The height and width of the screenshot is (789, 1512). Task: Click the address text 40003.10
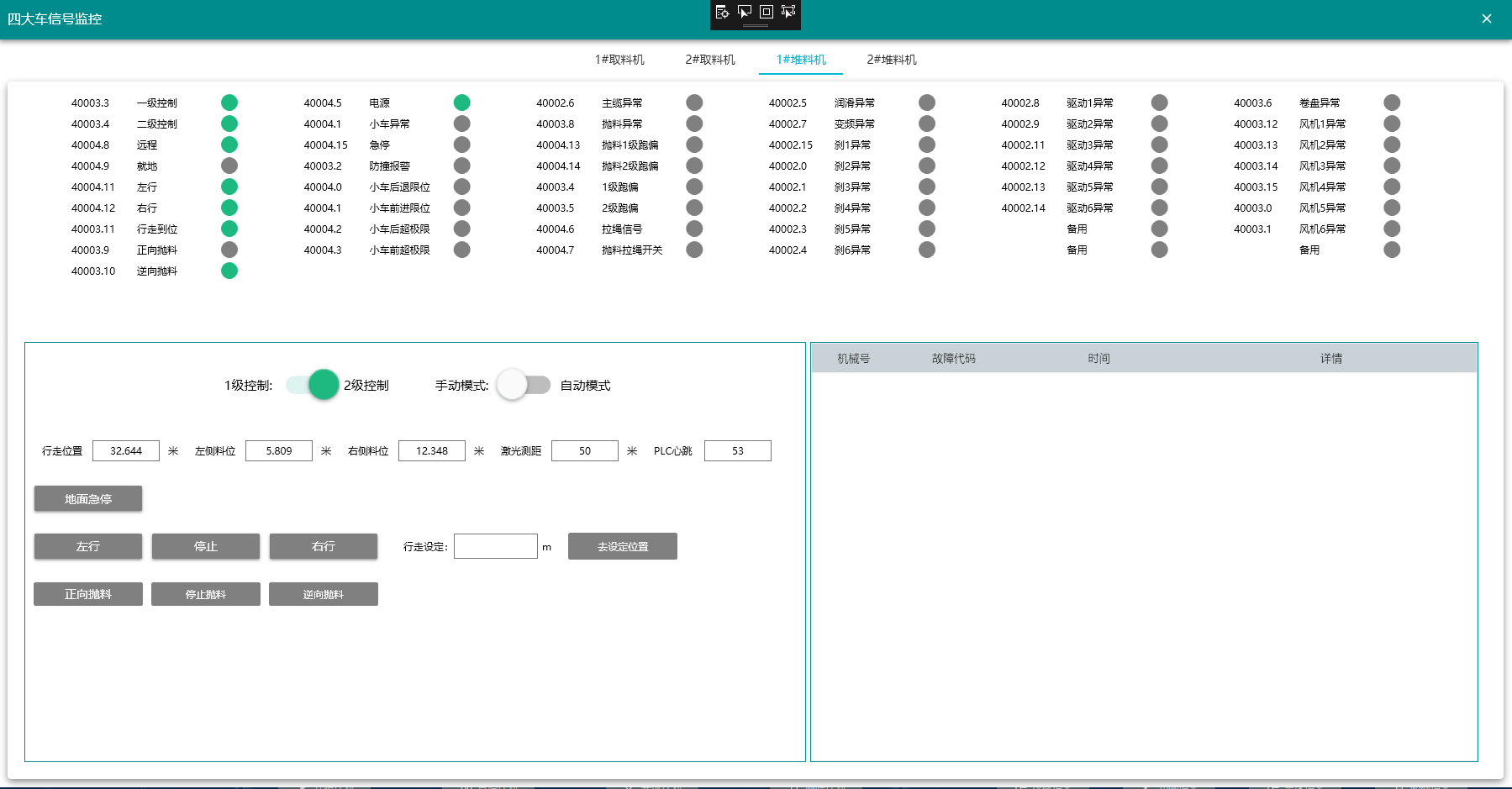click(93, 271)
